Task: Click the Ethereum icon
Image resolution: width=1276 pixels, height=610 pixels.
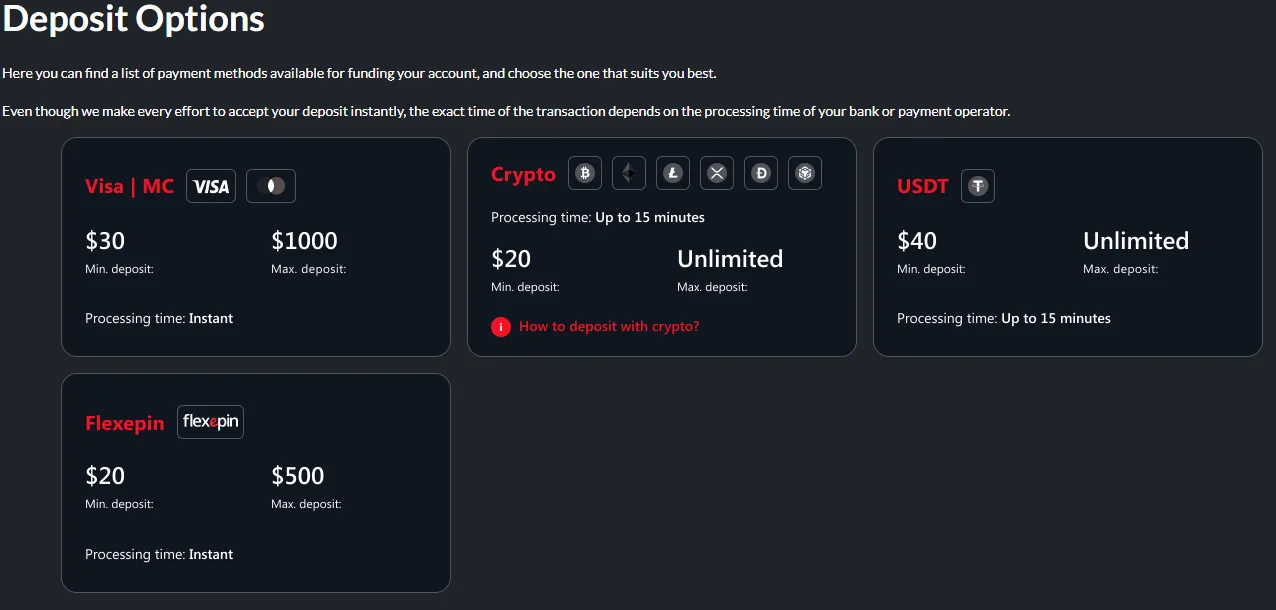Action: [x=628, y=172]
